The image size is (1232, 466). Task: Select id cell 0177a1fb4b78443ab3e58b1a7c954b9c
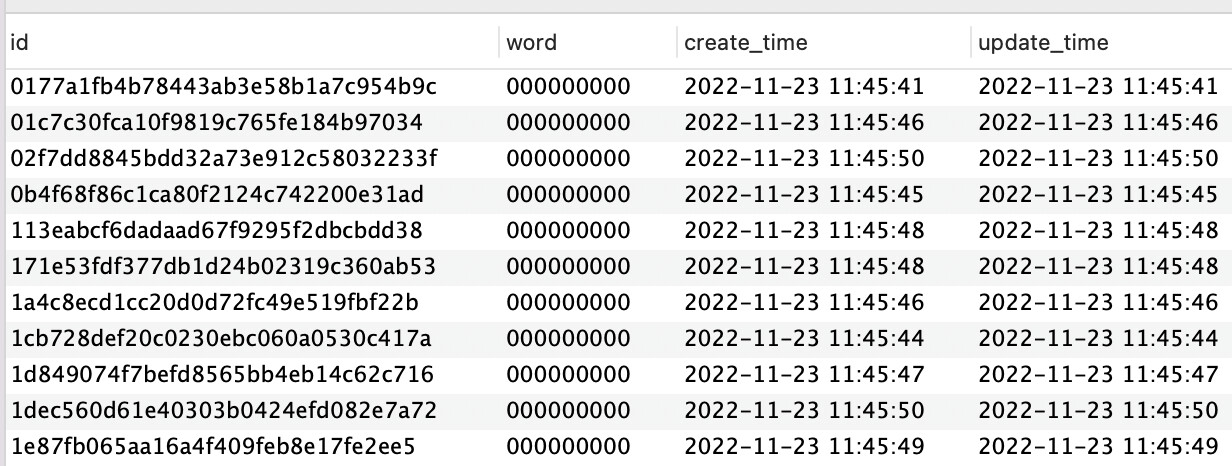[x=224, y=87]
